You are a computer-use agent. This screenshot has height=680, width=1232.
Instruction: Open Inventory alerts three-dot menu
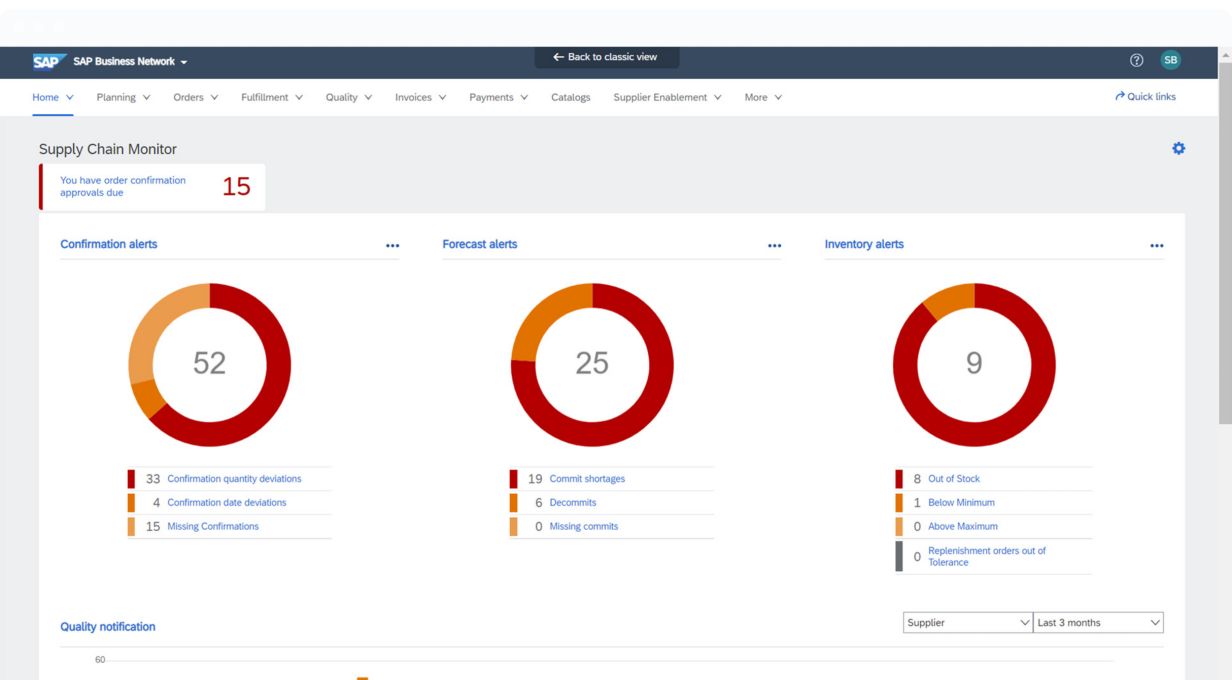1156,246
